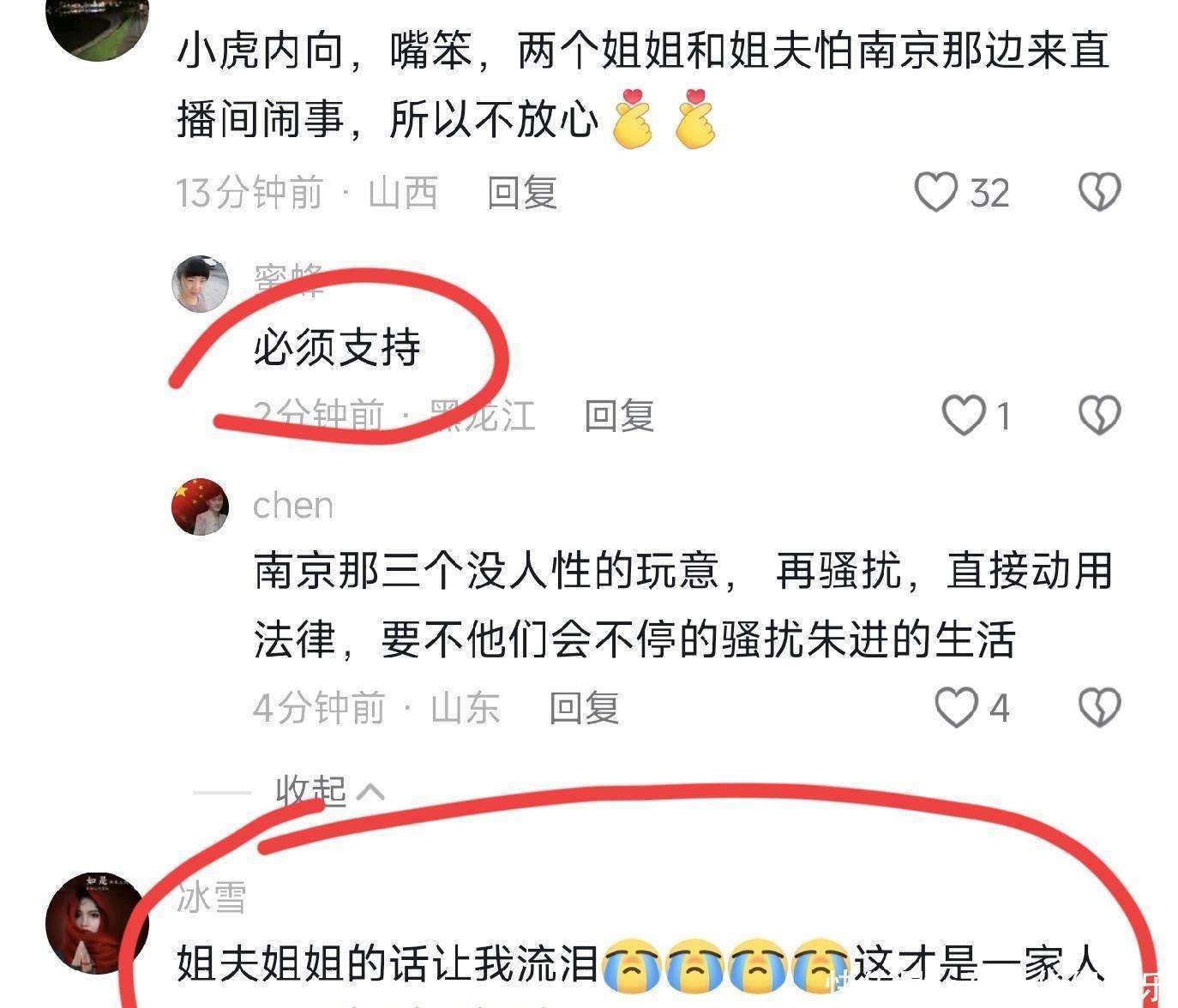
Task: Dislike chen's comment with broken heart
Action: point(1099,708)
